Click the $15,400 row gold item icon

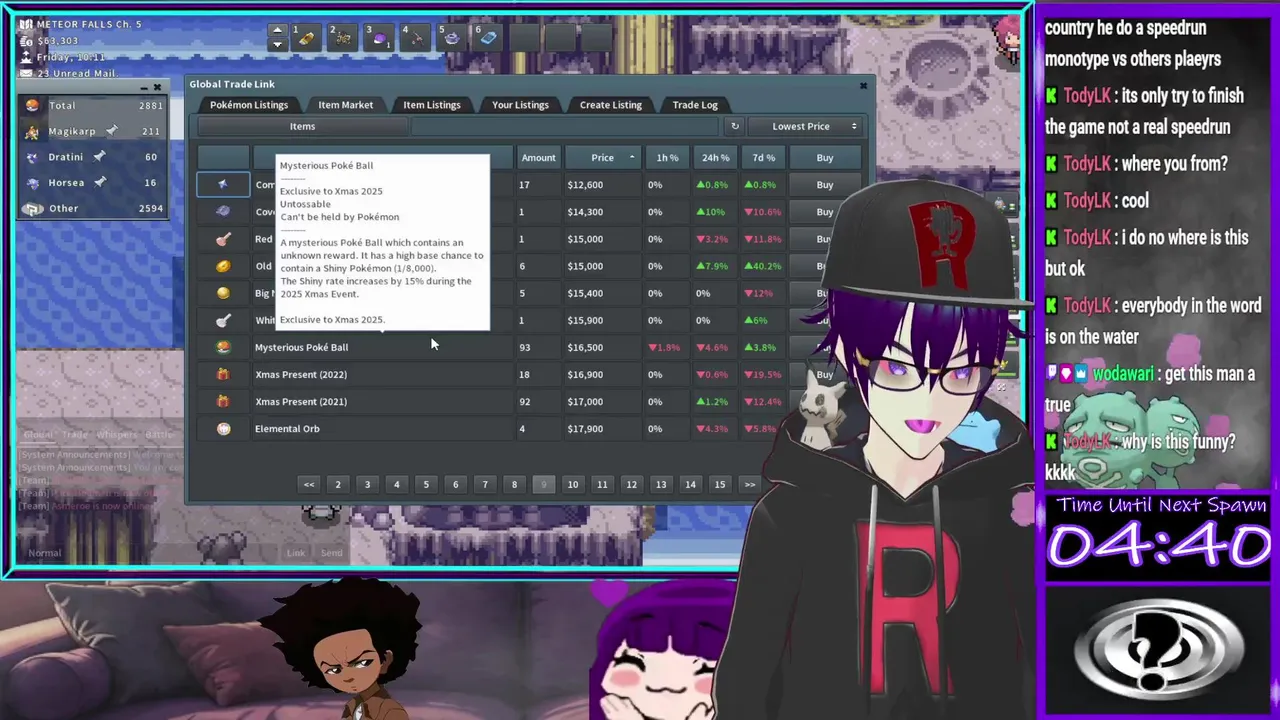pyautogui.click(x=223, y=293)
